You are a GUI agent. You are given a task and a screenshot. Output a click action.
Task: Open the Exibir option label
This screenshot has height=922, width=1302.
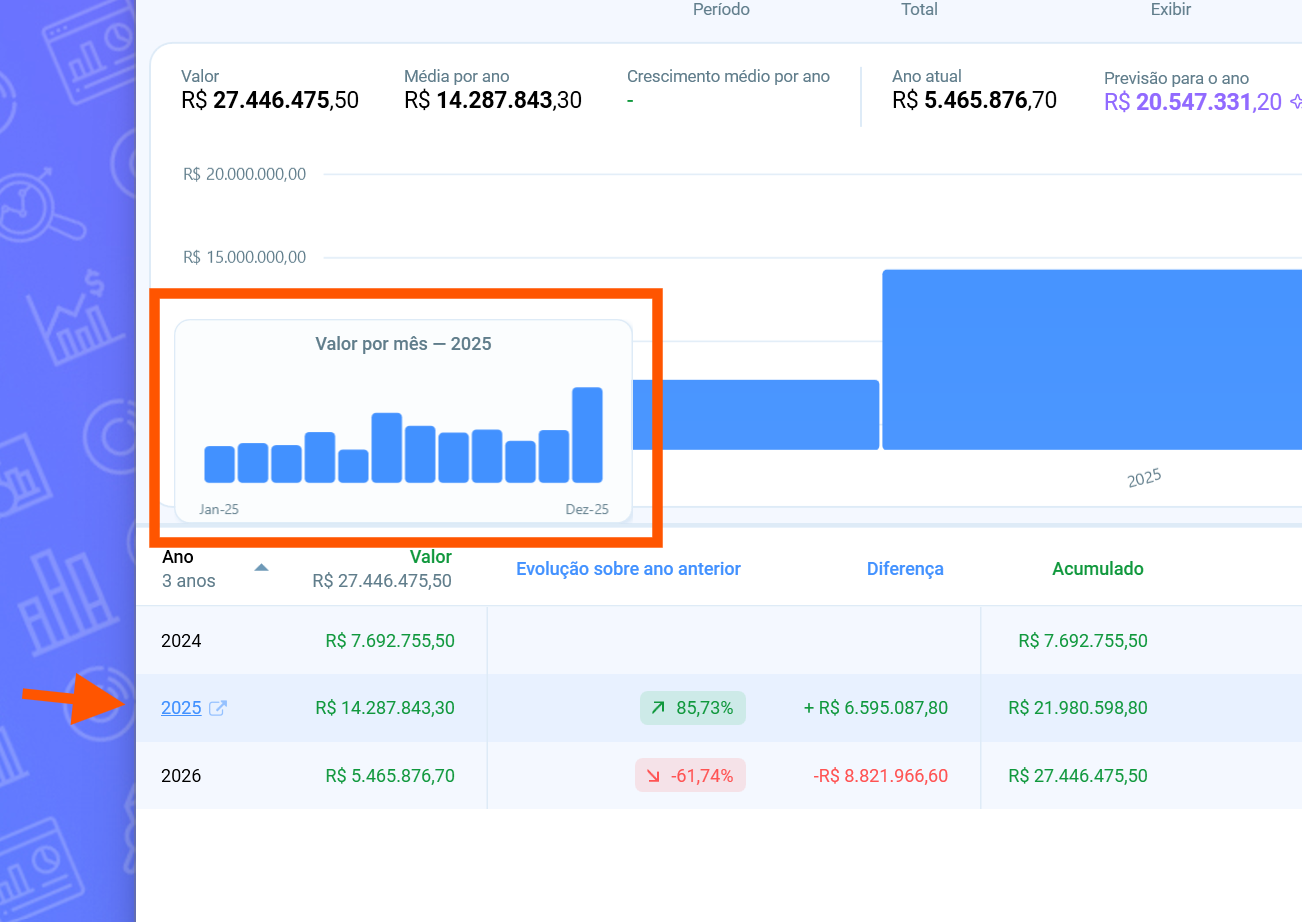click(x=1170, y=10)
